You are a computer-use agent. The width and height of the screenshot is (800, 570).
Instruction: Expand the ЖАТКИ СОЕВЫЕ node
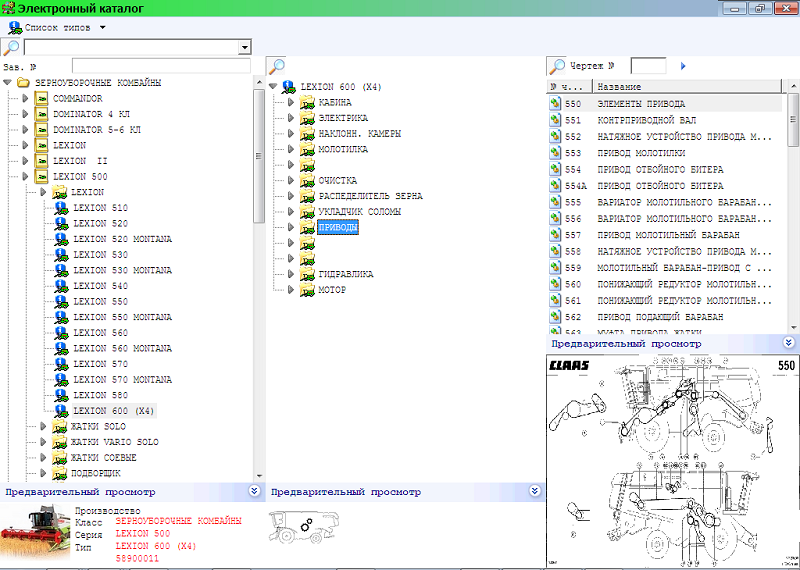(x=43, y=458)
